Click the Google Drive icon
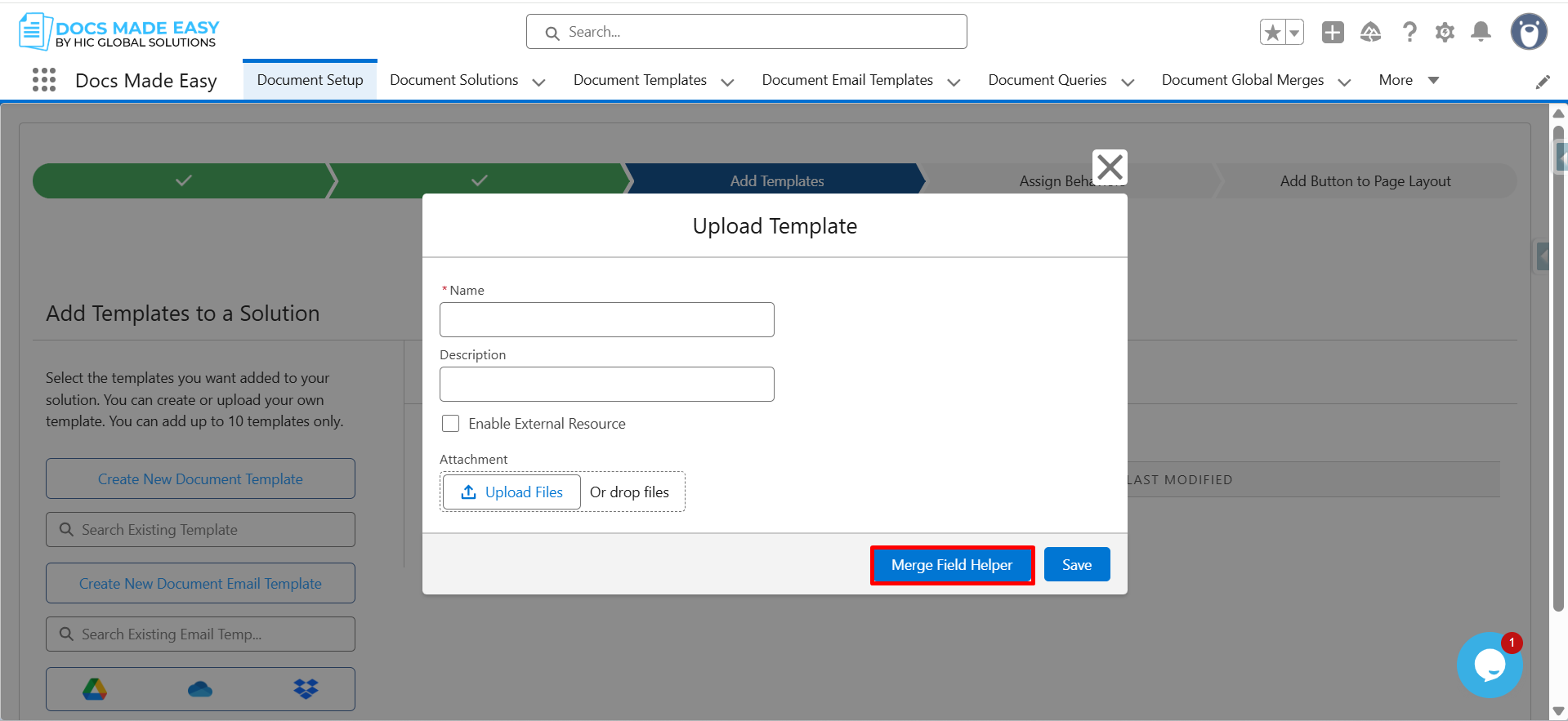Screen dimensions: 1568x721 click(x=95, y=689)
